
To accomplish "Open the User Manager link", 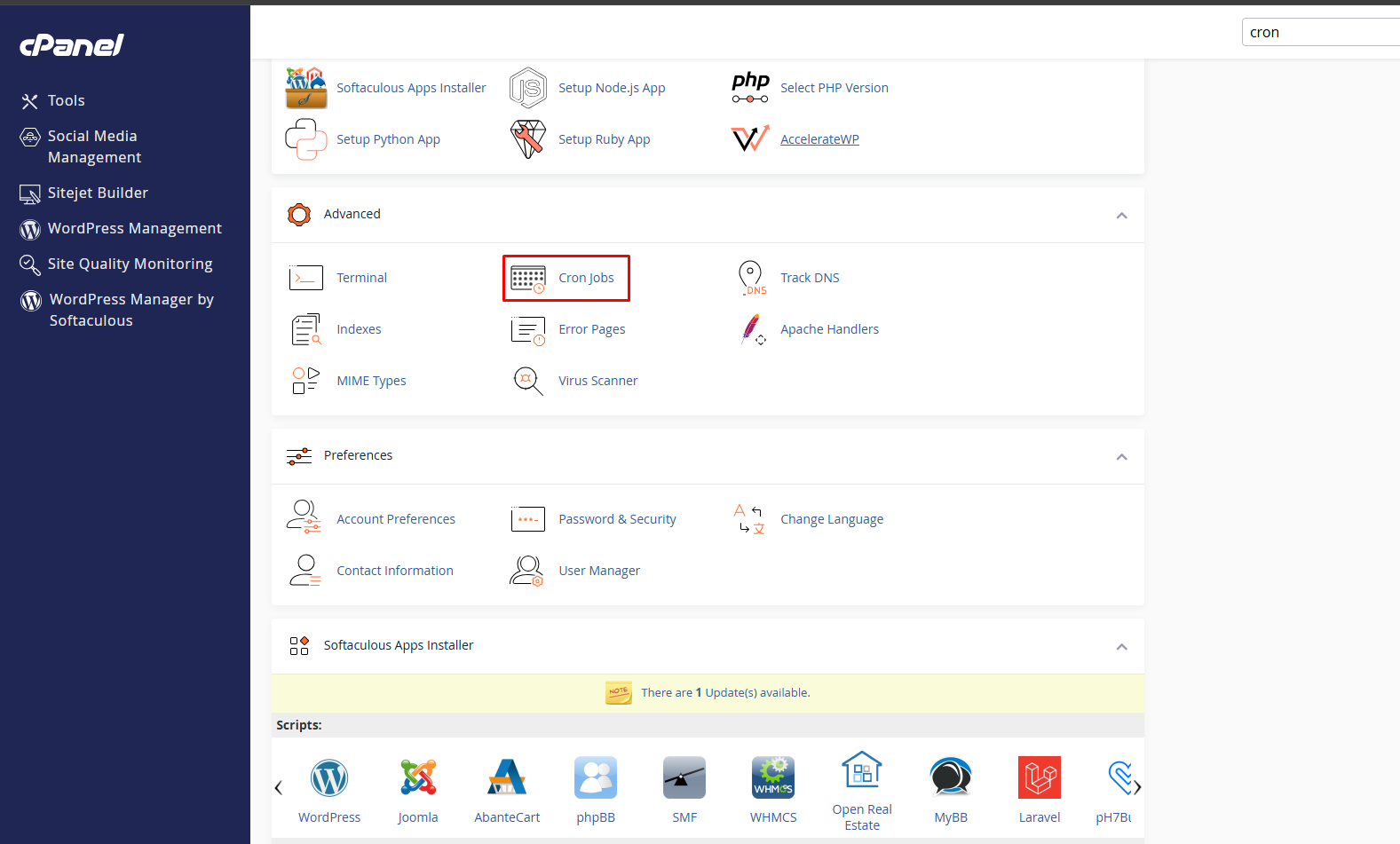I will pos(599,571).
